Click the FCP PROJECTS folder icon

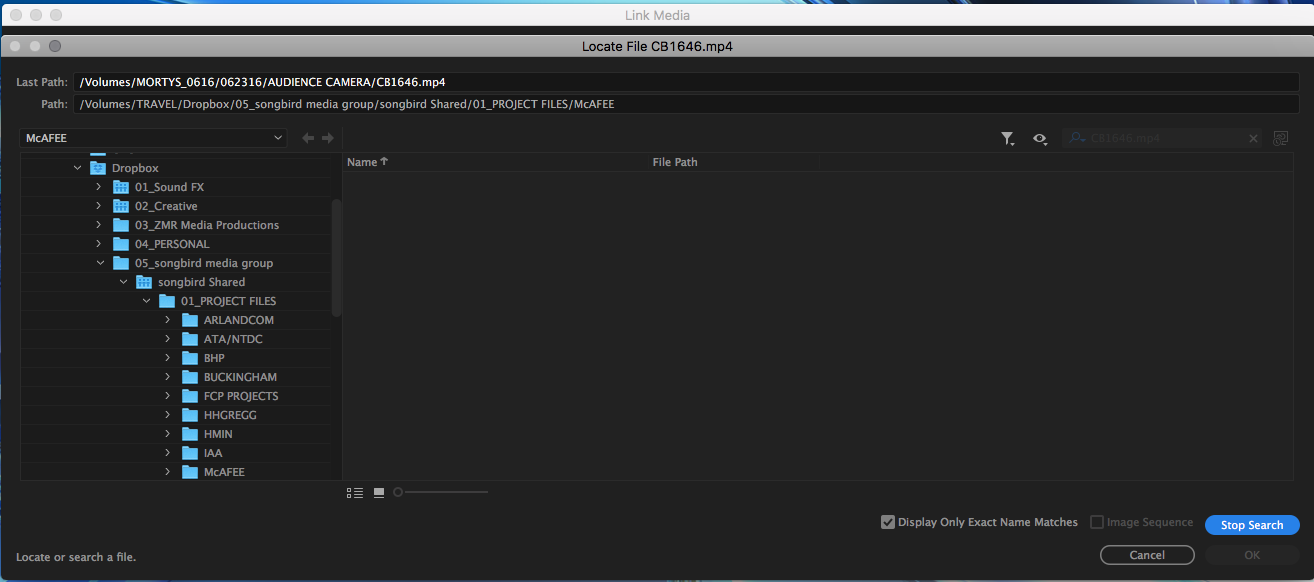coord(190,396)
